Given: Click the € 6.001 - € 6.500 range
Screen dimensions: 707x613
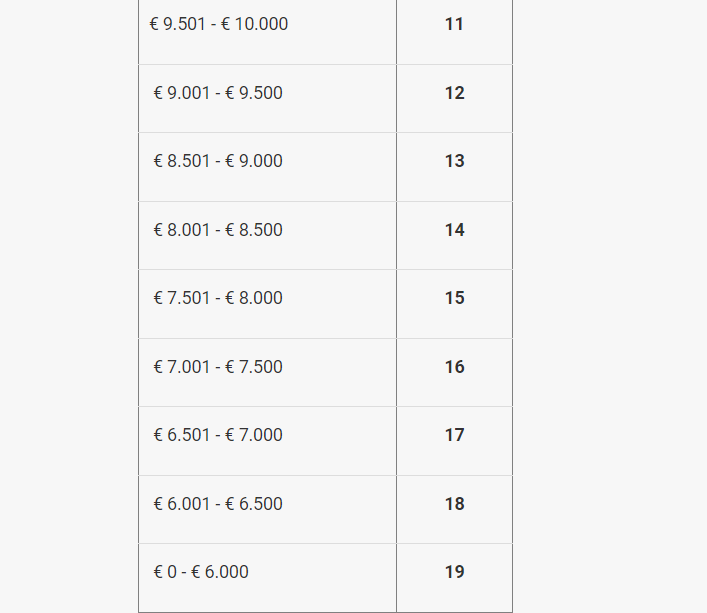Looking at the screenshot, I should (x=218, y=504).
